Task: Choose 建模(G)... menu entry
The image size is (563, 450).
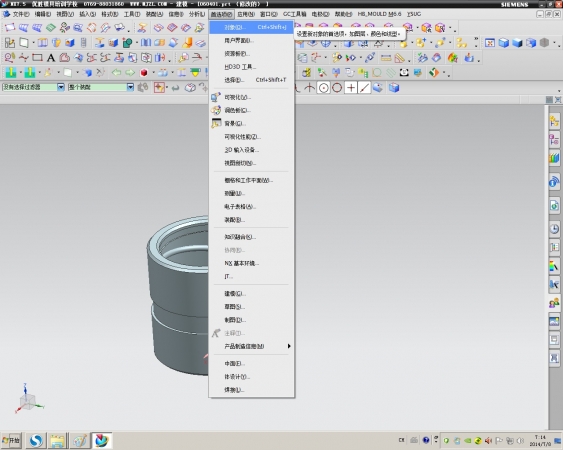Action: pos(251,293)
